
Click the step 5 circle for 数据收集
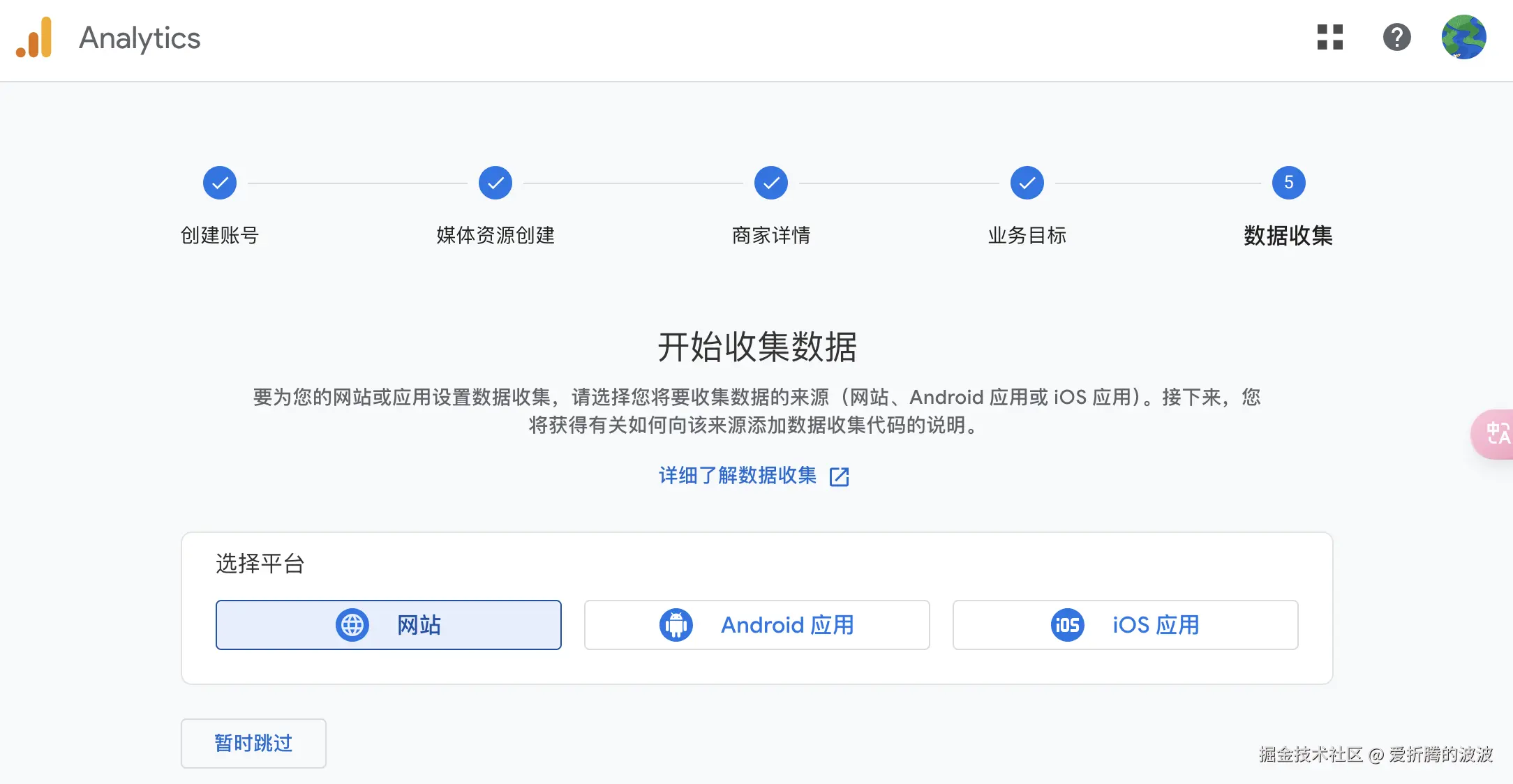tap(1289, 183)
